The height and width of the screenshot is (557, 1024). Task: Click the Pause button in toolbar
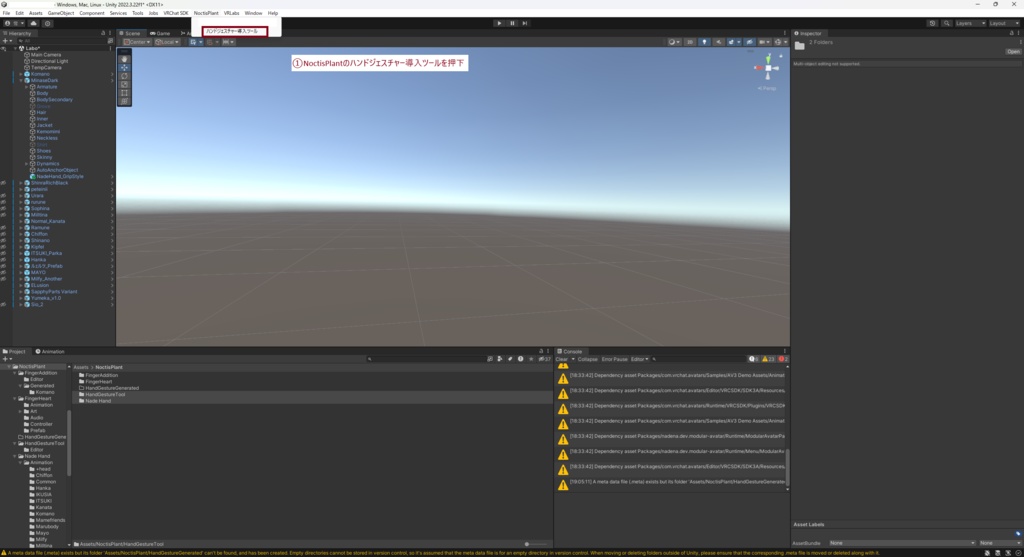512,24
